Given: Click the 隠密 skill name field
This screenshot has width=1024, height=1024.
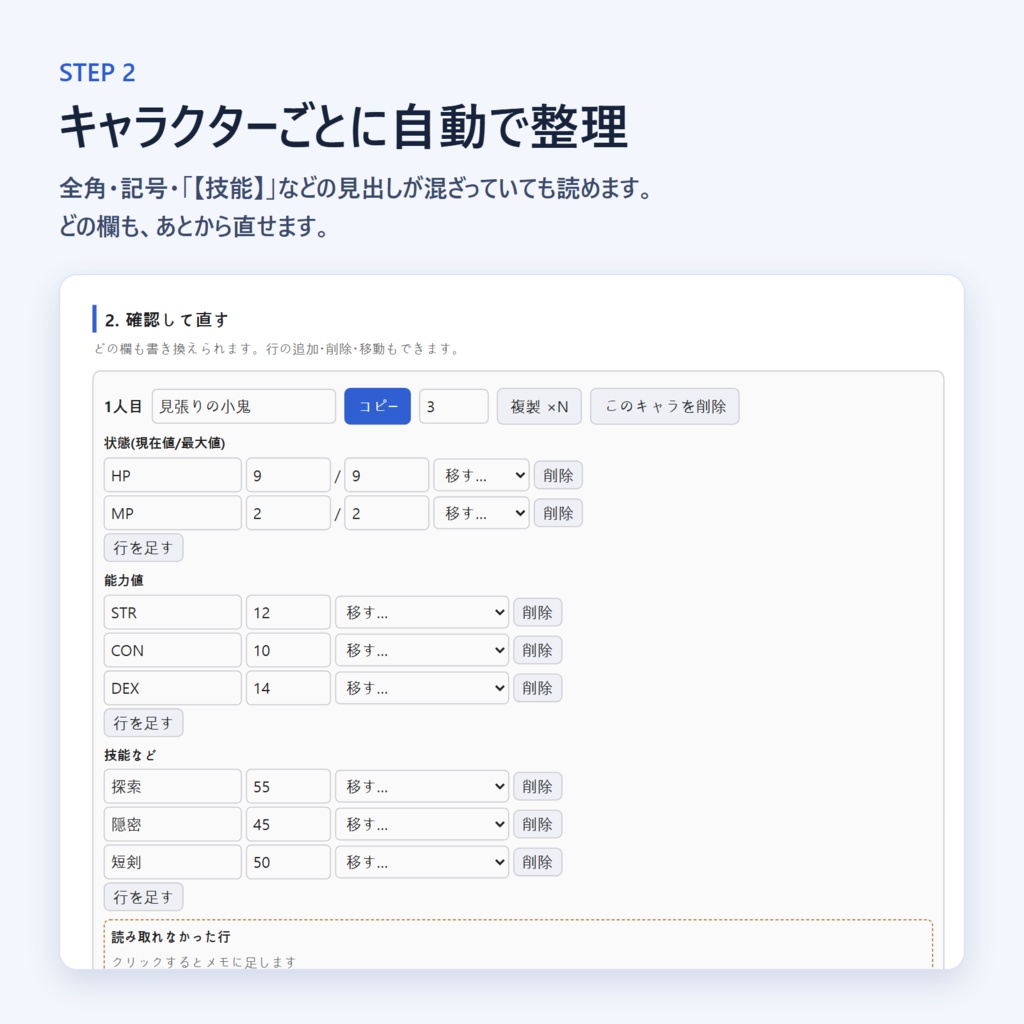Looking at the screenshot, I should (x=172, y=825).
